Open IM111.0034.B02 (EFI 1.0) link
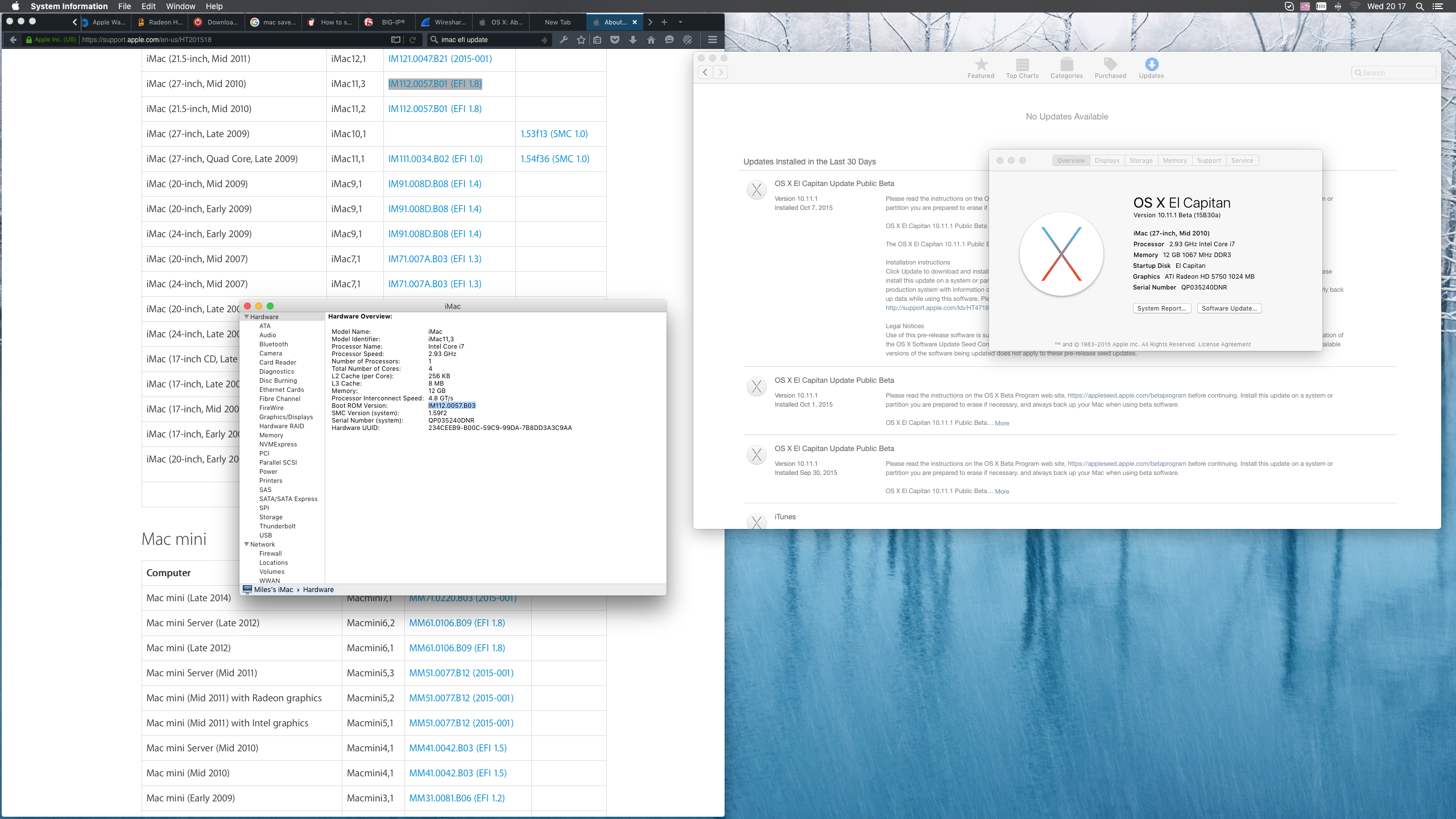 tap(435, 159)
